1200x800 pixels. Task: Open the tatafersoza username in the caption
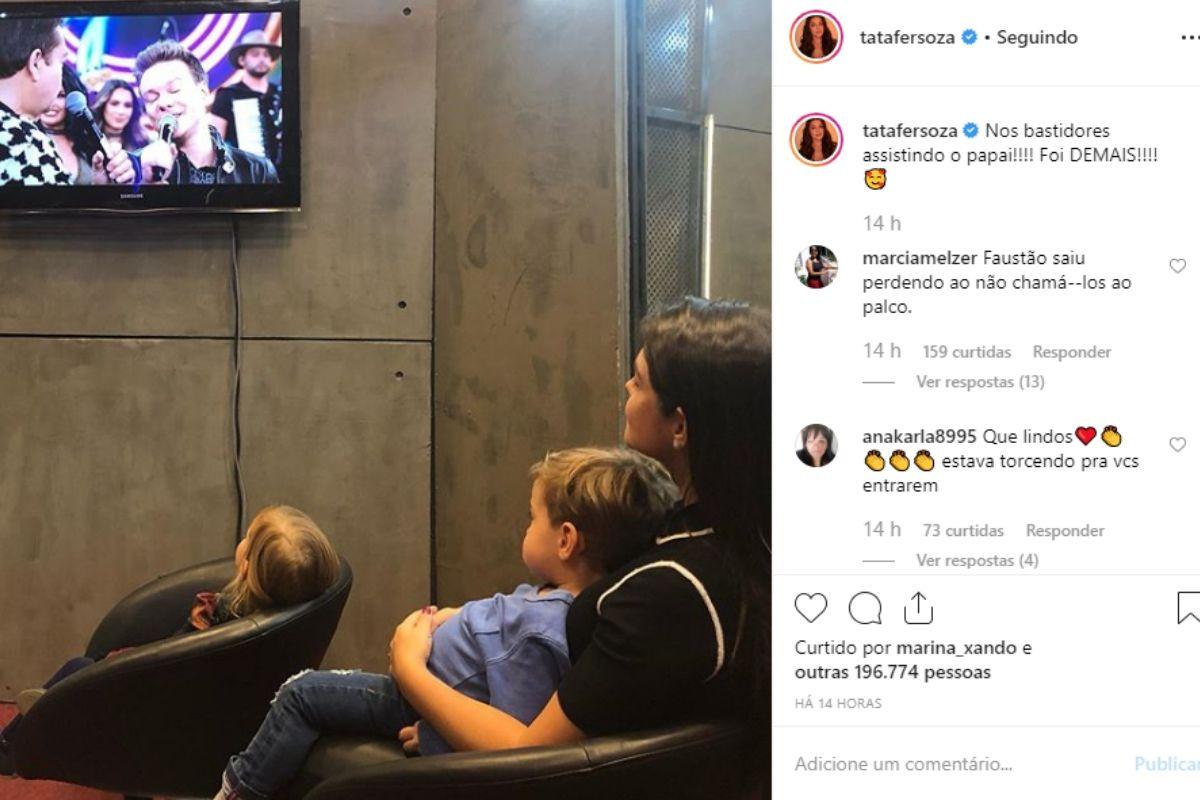(909, 130)
